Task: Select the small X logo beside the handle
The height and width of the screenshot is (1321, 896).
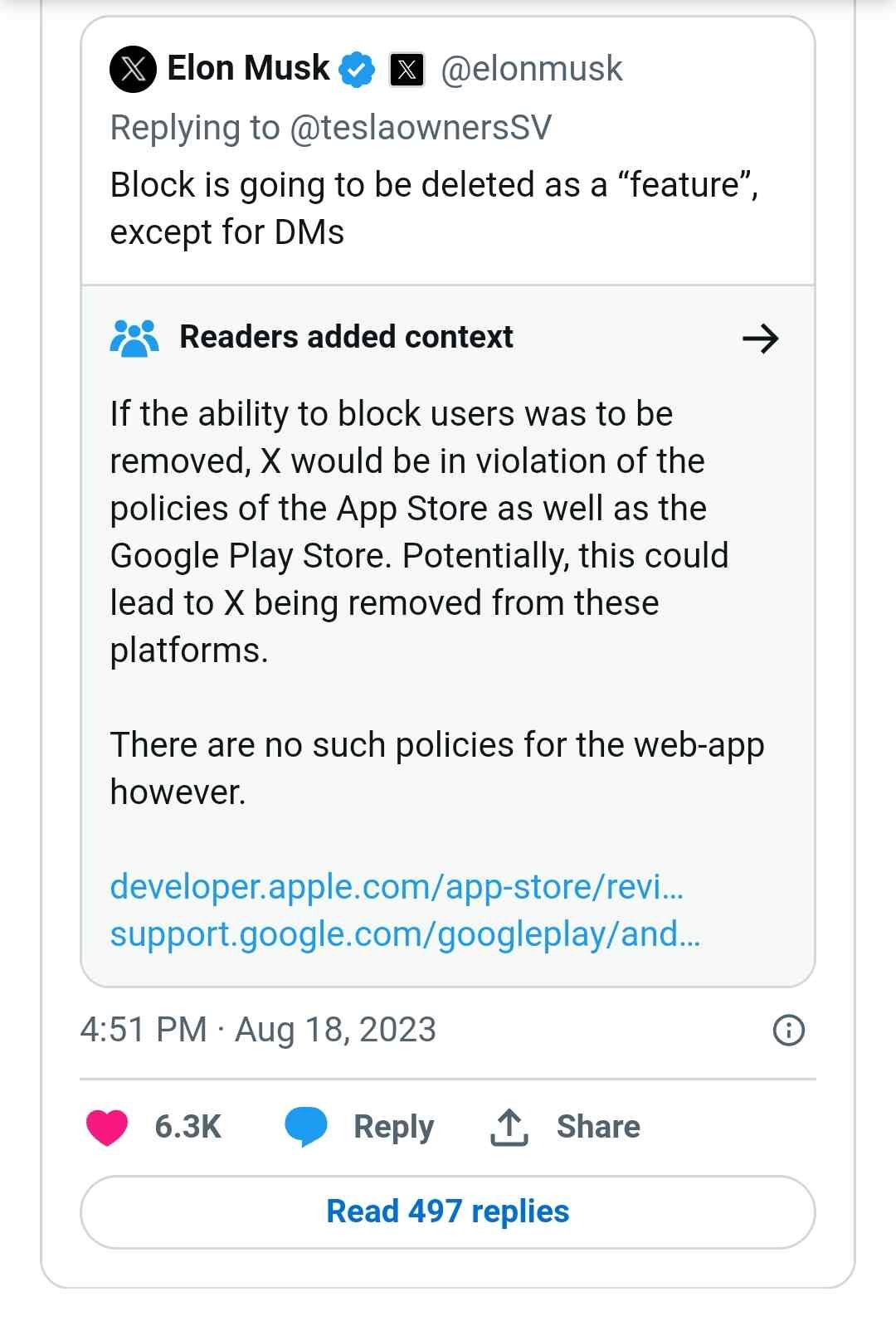Action: coord(407,68)
